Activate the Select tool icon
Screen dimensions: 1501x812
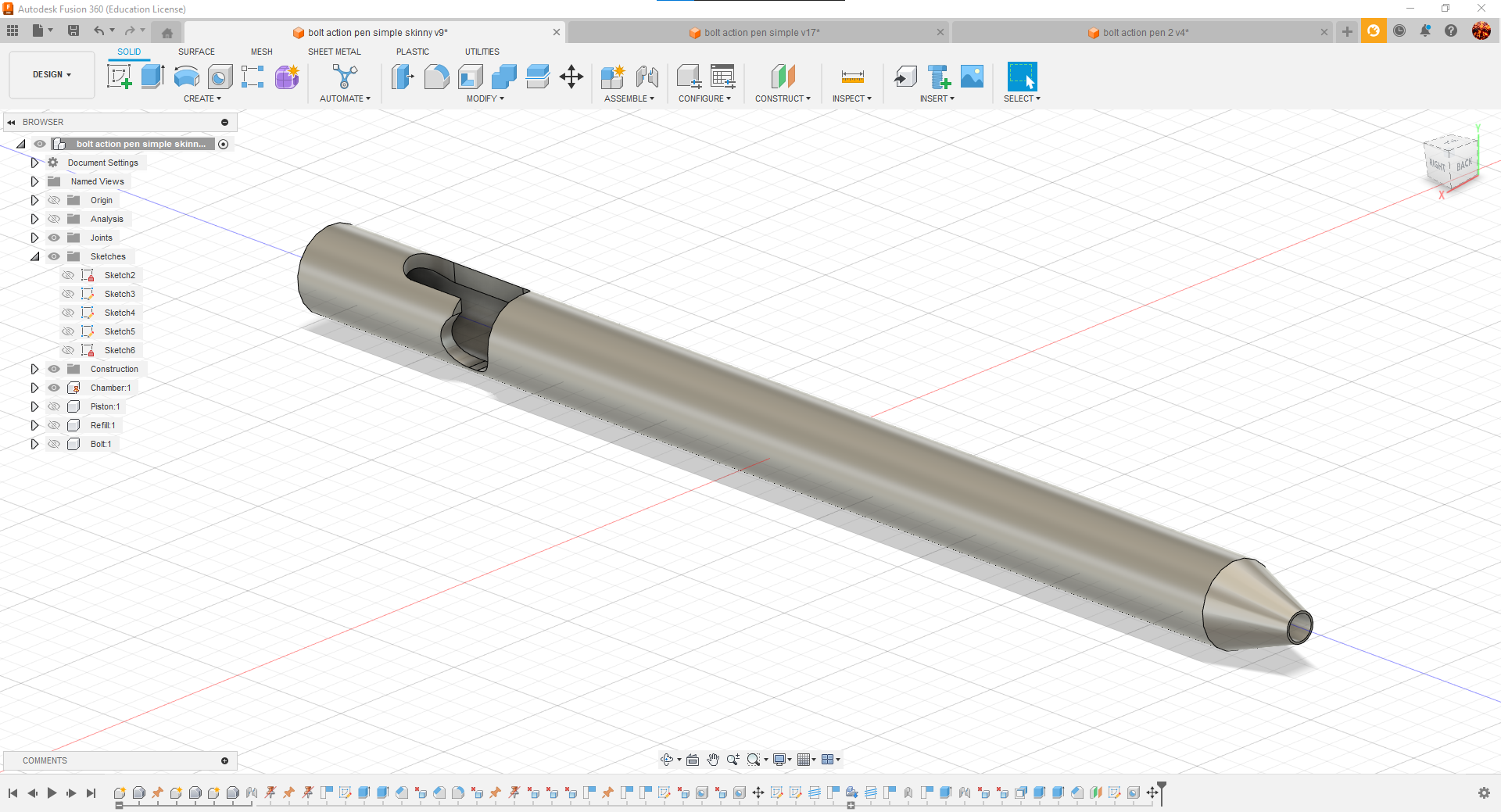(1022, 77)
